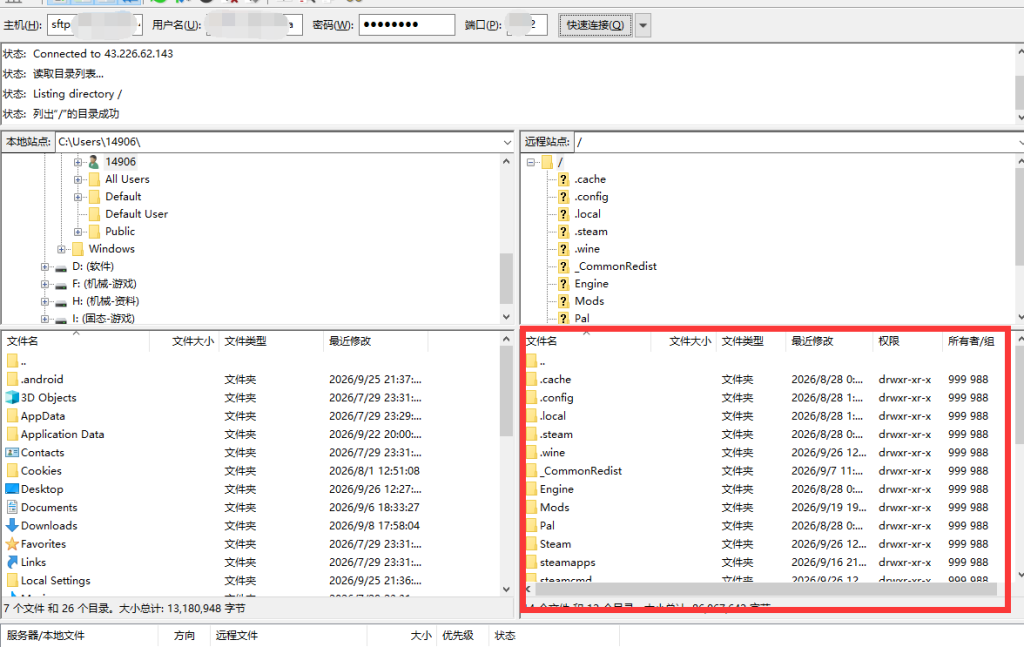
Task: Click the Steam folder icon in remote list
Action: 532,544
